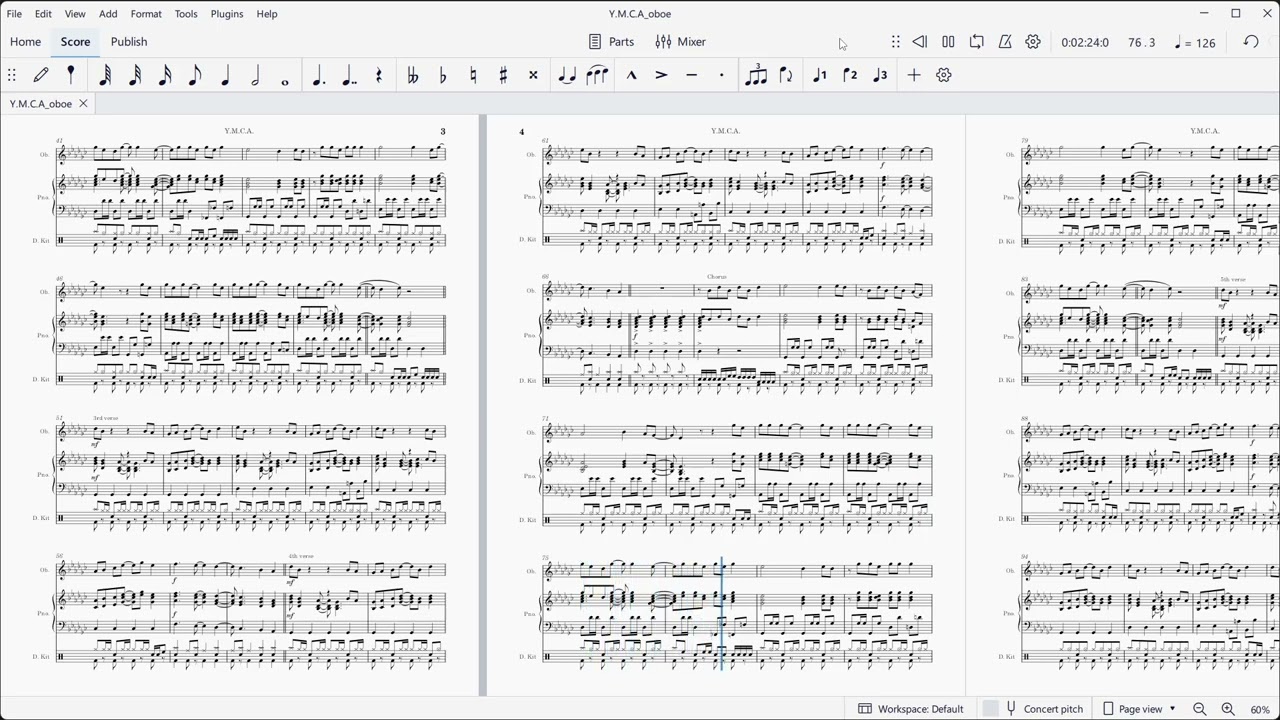Open note input toolbar customization gear
This screenshot has width=1280, height=720.
[944, 75]
